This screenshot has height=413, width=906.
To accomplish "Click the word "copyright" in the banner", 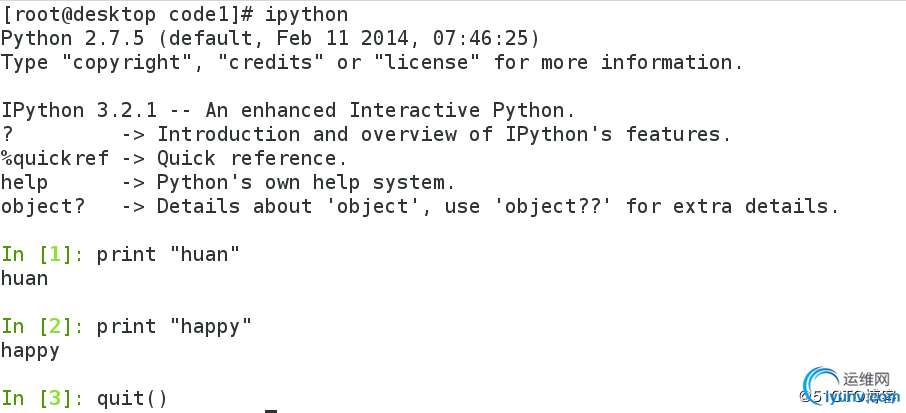I will pyautogui.click(x=132, y=62).
